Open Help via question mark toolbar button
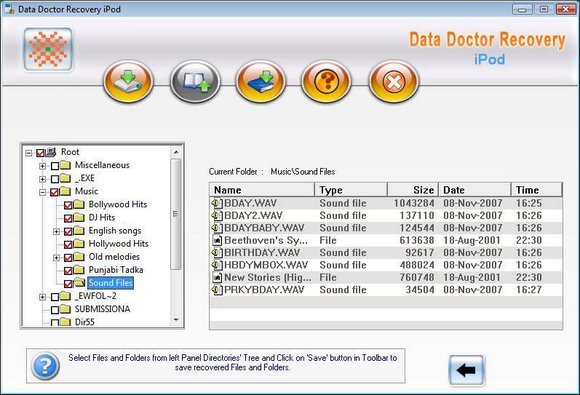 tap(326, 82)
